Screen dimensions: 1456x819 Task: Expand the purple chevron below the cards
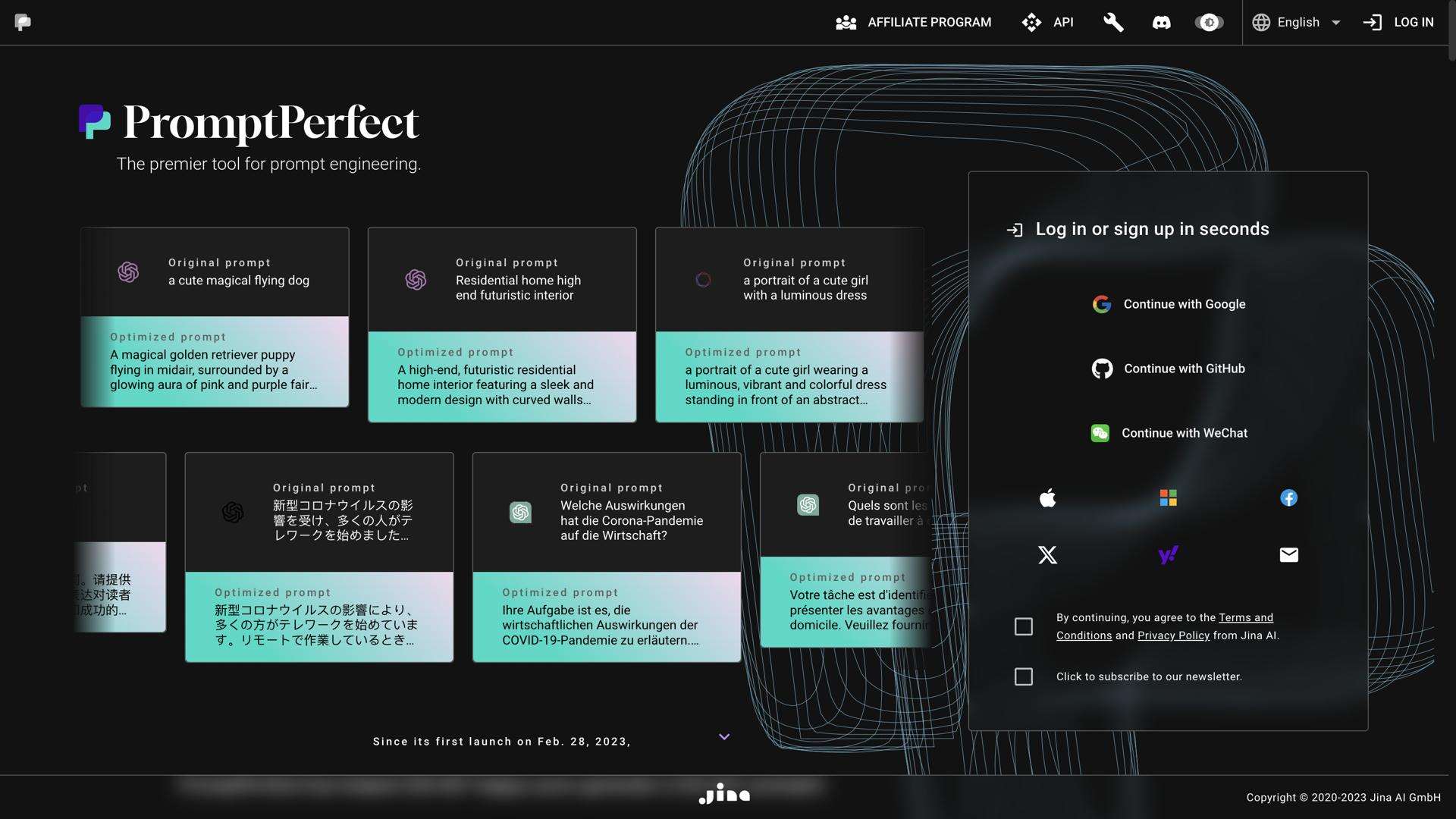(724, 736)
